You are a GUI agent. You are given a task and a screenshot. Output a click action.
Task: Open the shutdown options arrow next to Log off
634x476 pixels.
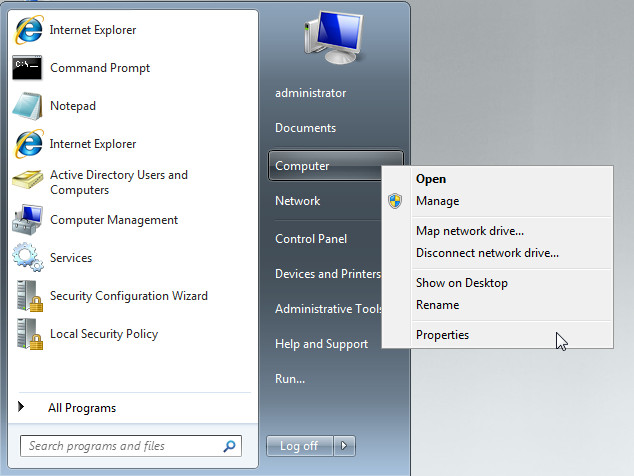[x=344, y=446]
